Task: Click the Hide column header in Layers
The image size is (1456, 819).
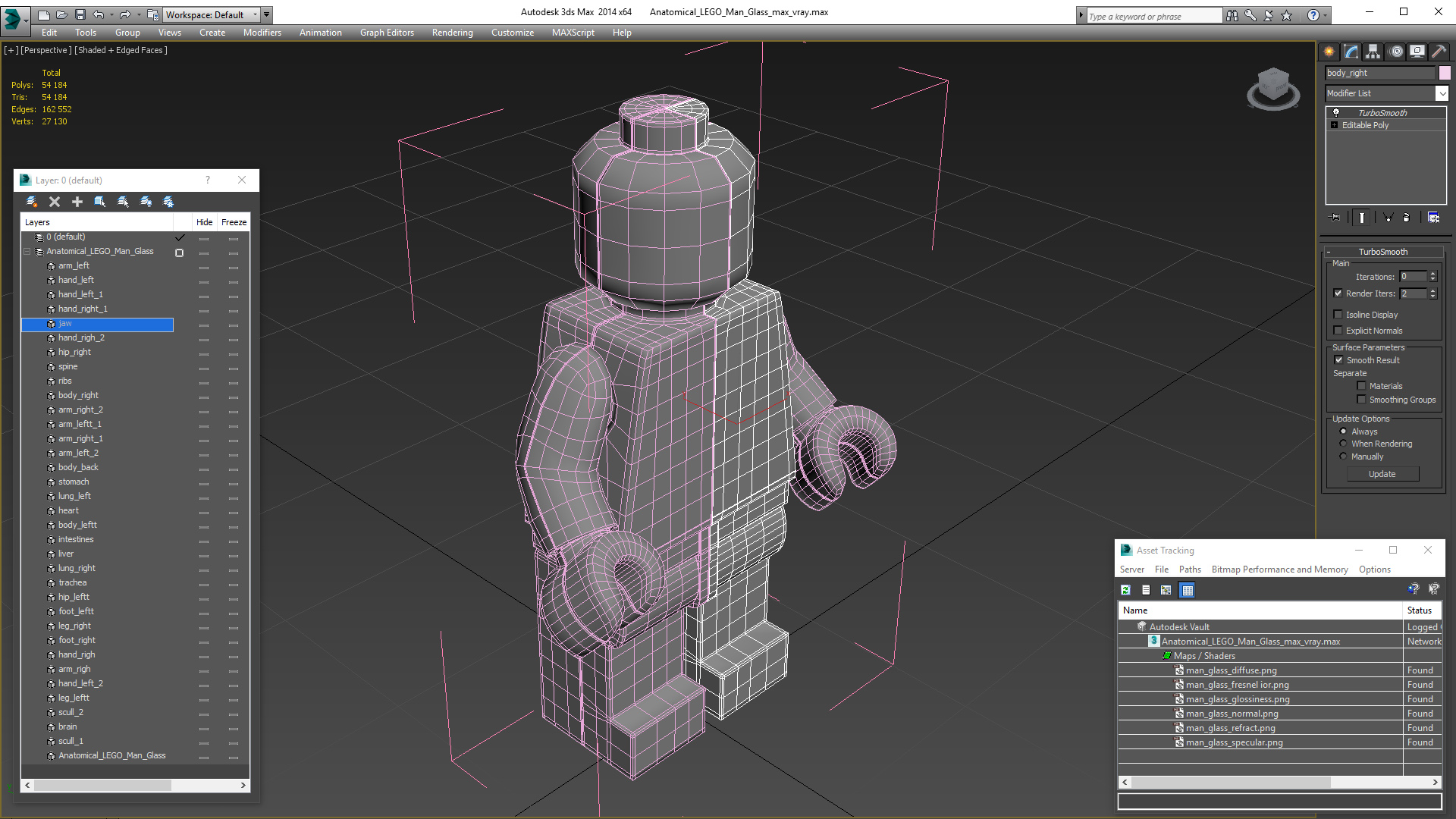Action: [205, 222]
